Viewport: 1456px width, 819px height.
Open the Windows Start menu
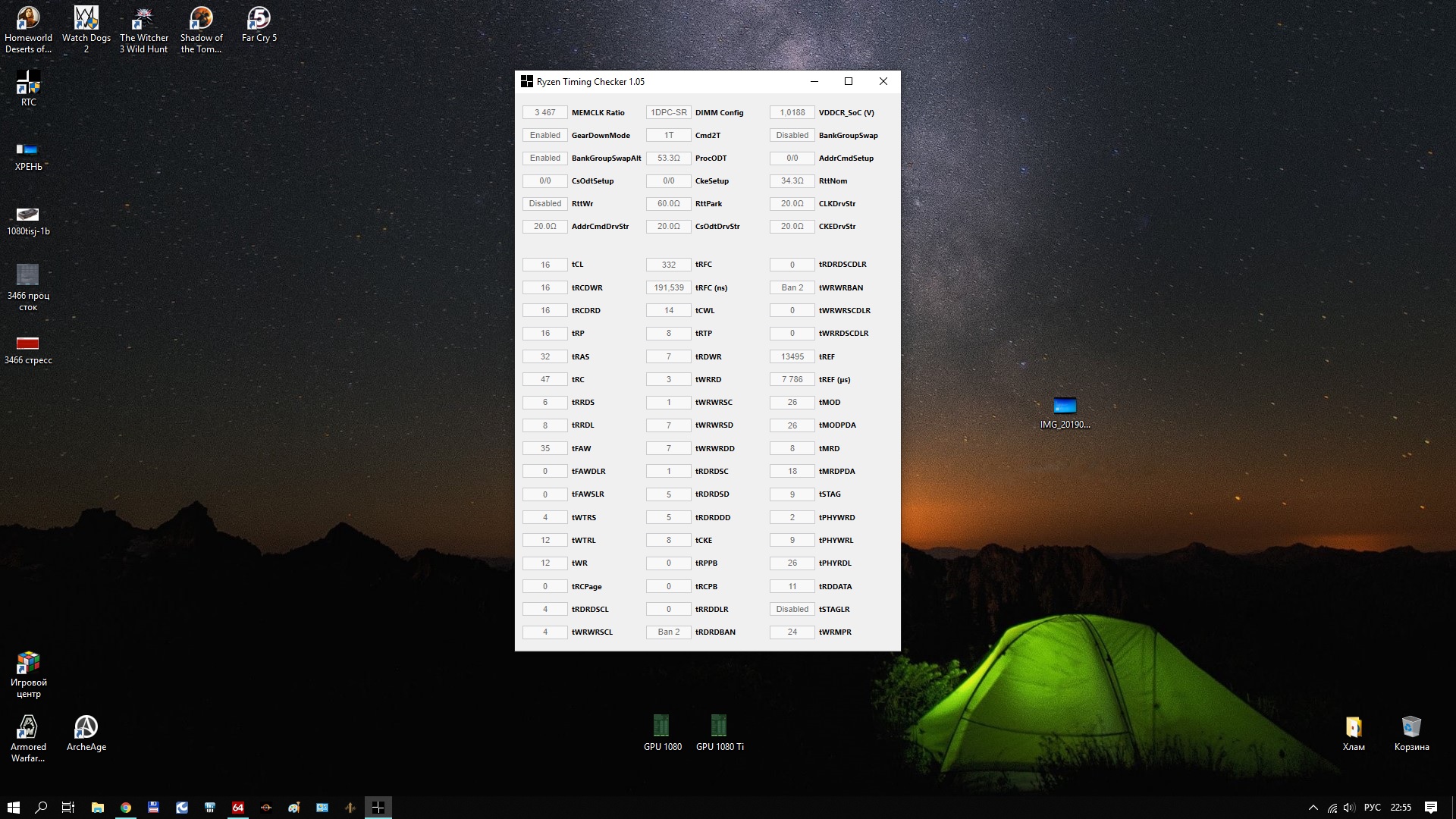pos(13,808)
